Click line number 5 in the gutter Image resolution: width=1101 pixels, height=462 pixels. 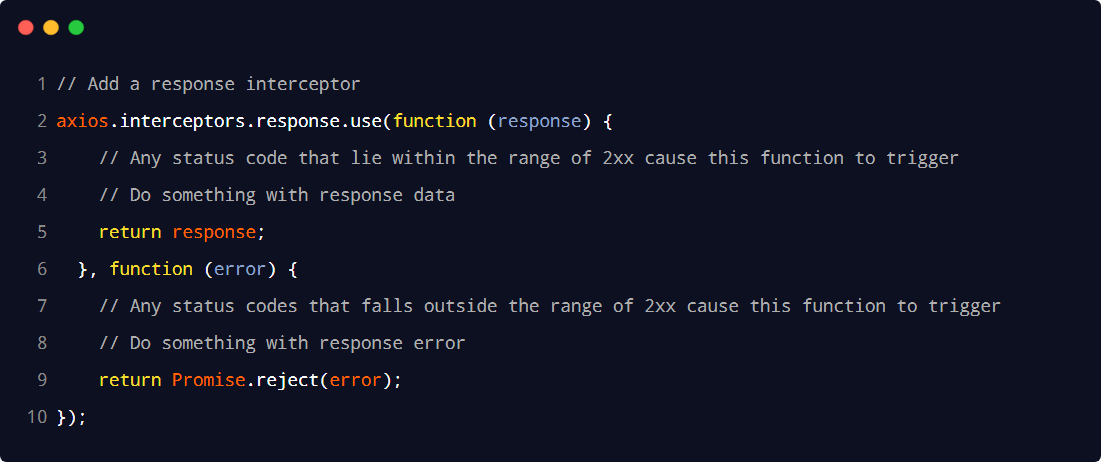(x=41, y=232)
